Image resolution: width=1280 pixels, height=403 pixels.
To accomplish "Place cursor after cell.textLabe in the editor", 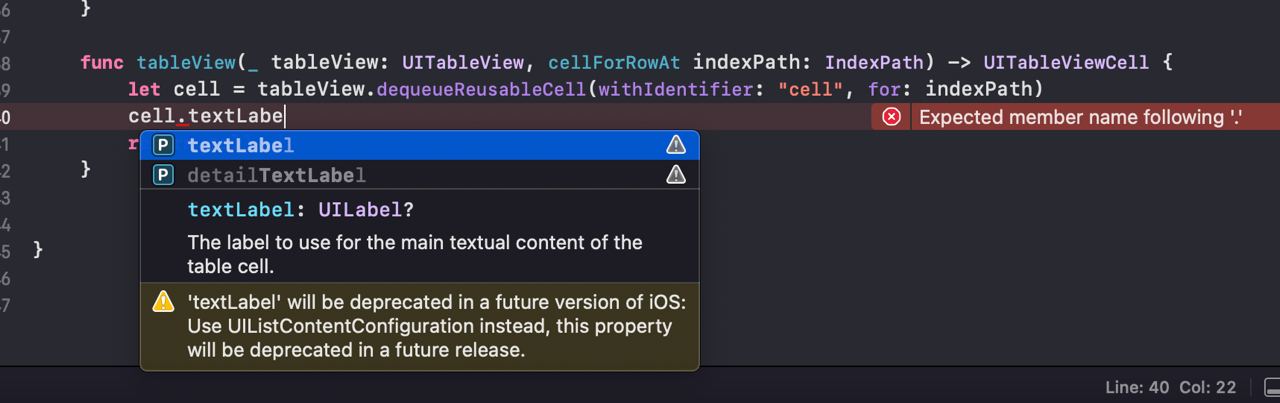I will [x=285, y=117].
